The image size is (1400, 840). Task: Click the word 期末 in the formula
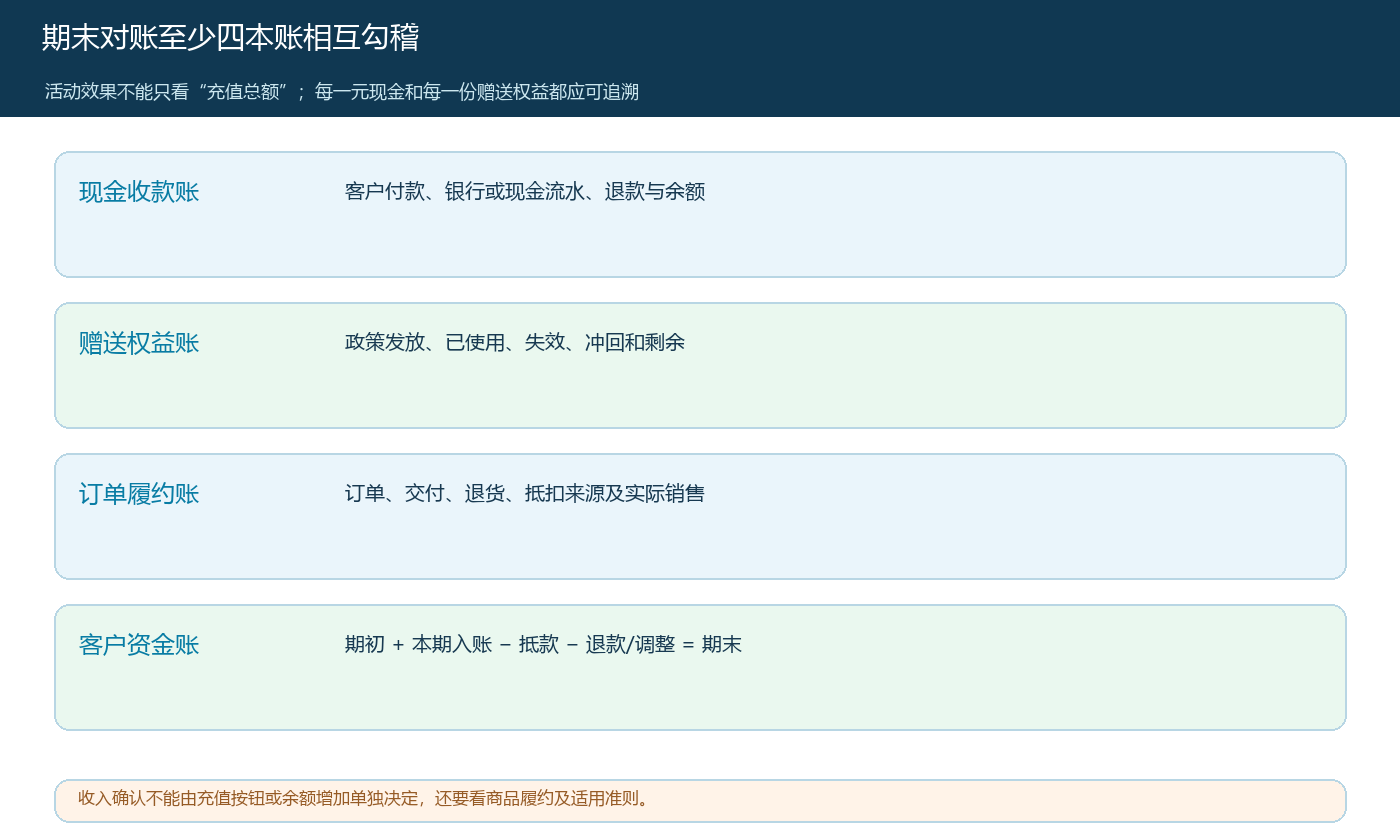coord(722,644)
